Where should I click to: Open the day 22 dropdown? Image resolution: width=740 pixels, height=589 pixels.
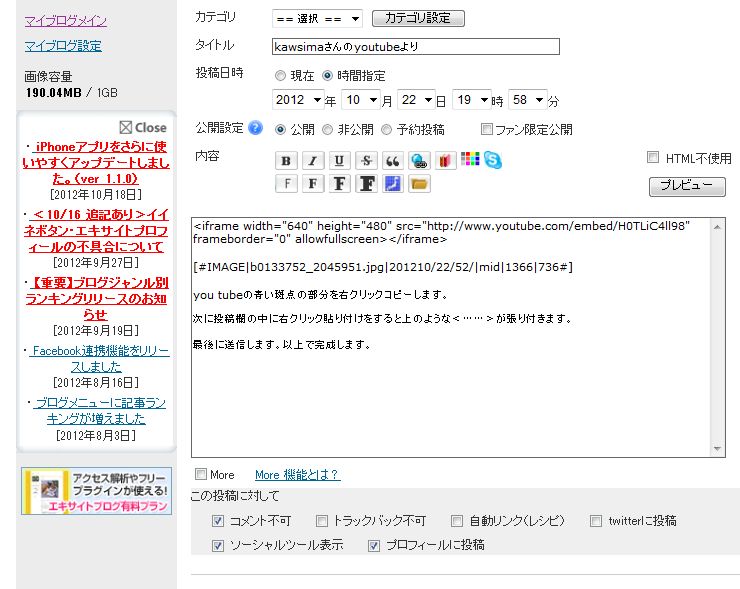[x=416, y=100]
